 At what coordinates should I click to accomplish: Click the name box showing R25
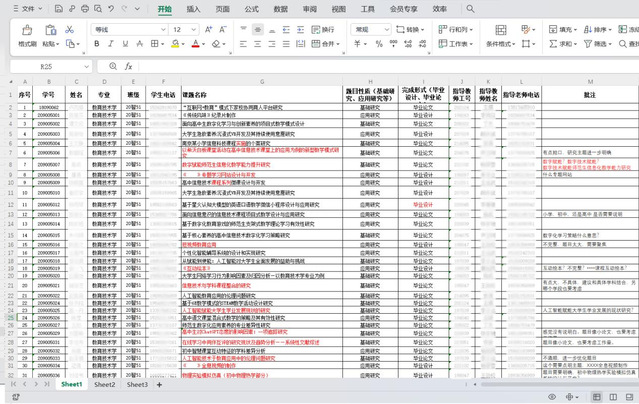coord(47,66)
